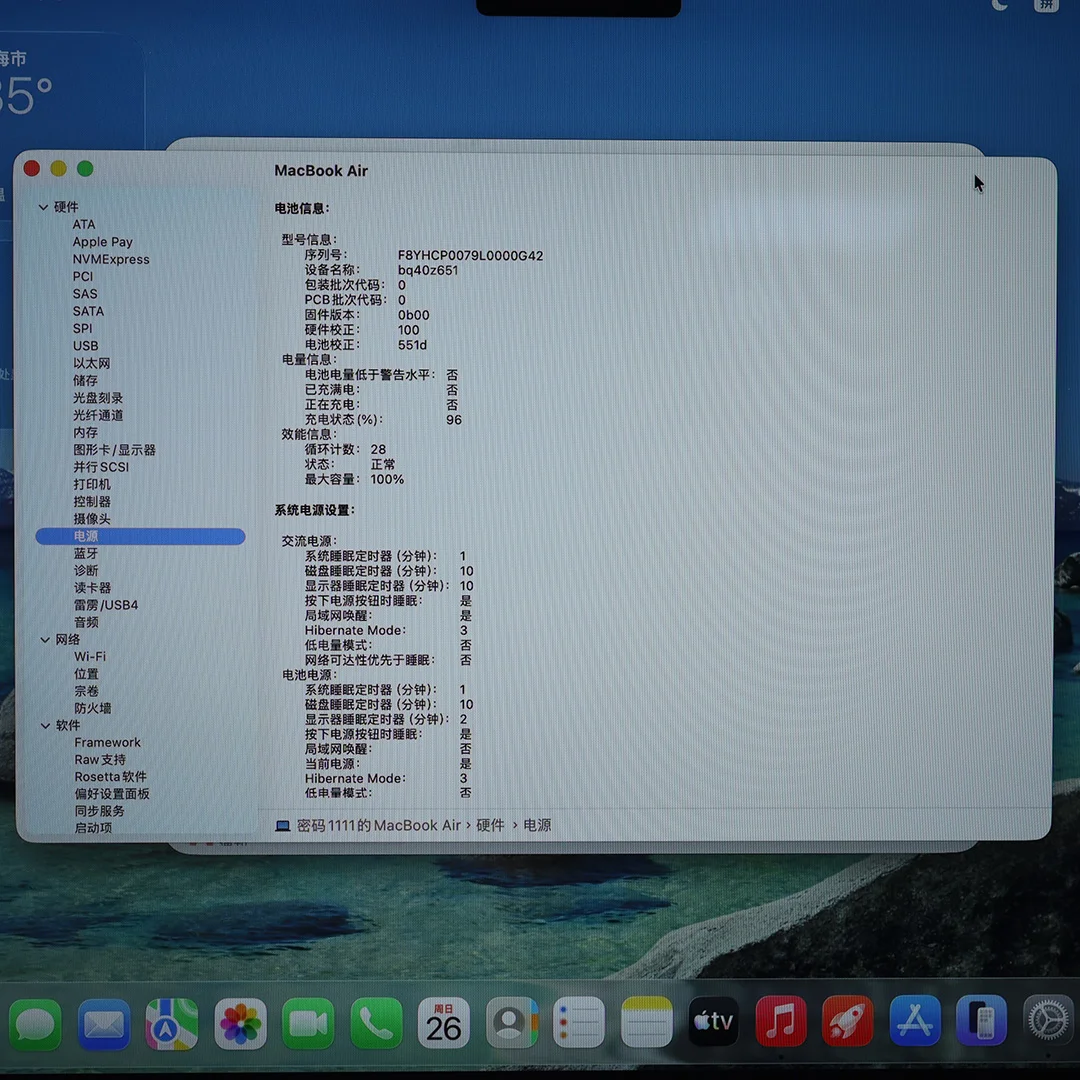Select 光纤通道 in the sidebar

(x=98, y=415)
